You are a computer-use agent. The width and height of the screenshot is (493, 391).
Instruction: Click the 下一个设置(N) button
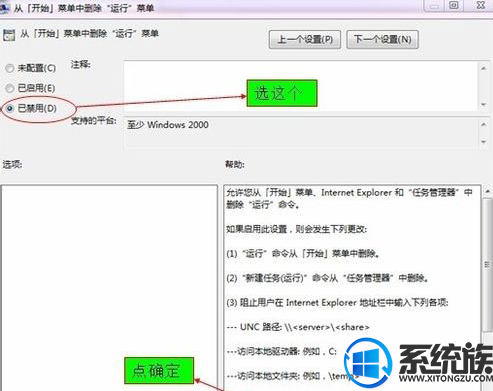point(382,40)
